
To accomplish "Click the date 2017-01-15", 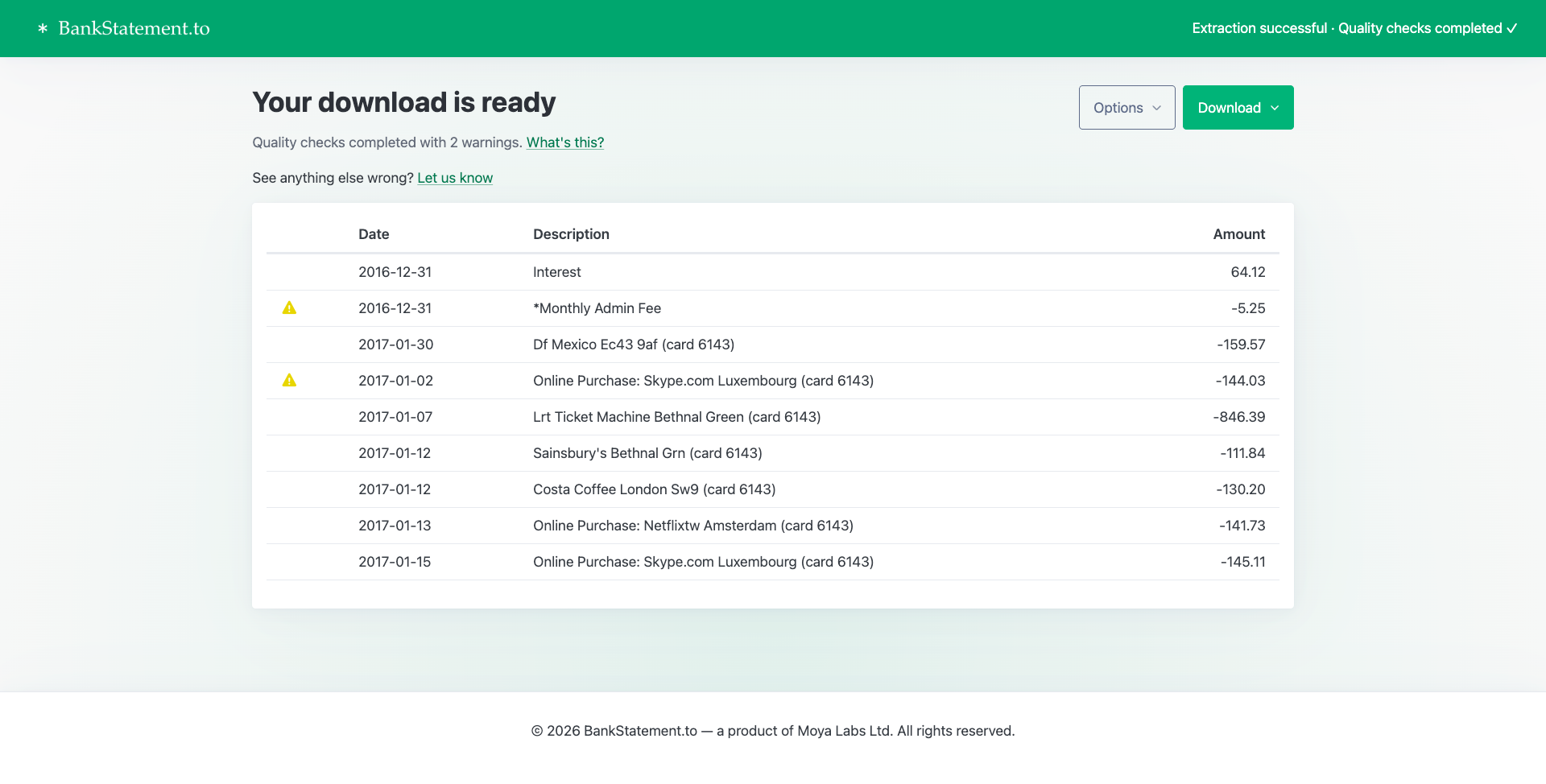I will (x=395, y=562).
